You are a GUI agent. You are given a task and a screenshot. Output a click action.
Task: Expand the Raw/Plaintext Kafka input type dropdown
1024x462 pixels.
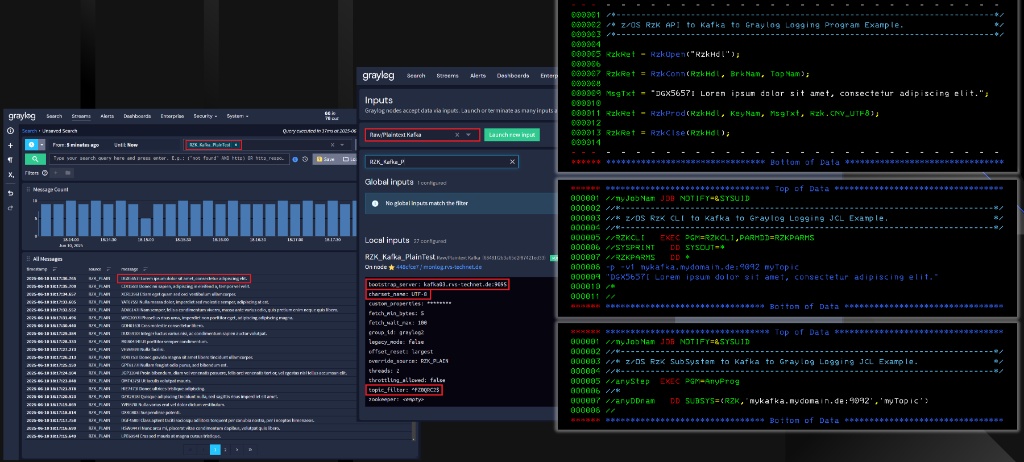[468, 135]
